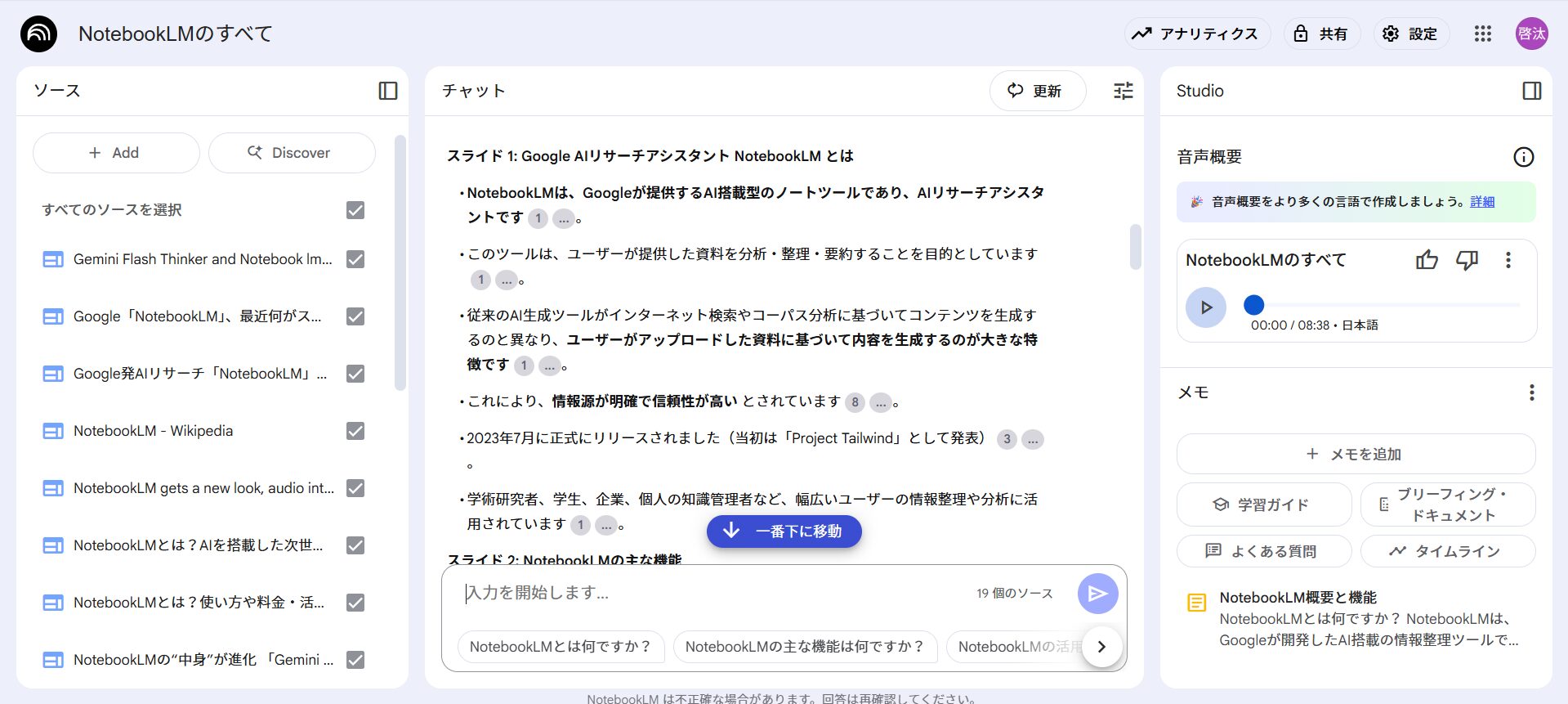This screenshot has width=1568, height=704.
Task: Click the send message arrow icon
Action: tap(1097, 594)
